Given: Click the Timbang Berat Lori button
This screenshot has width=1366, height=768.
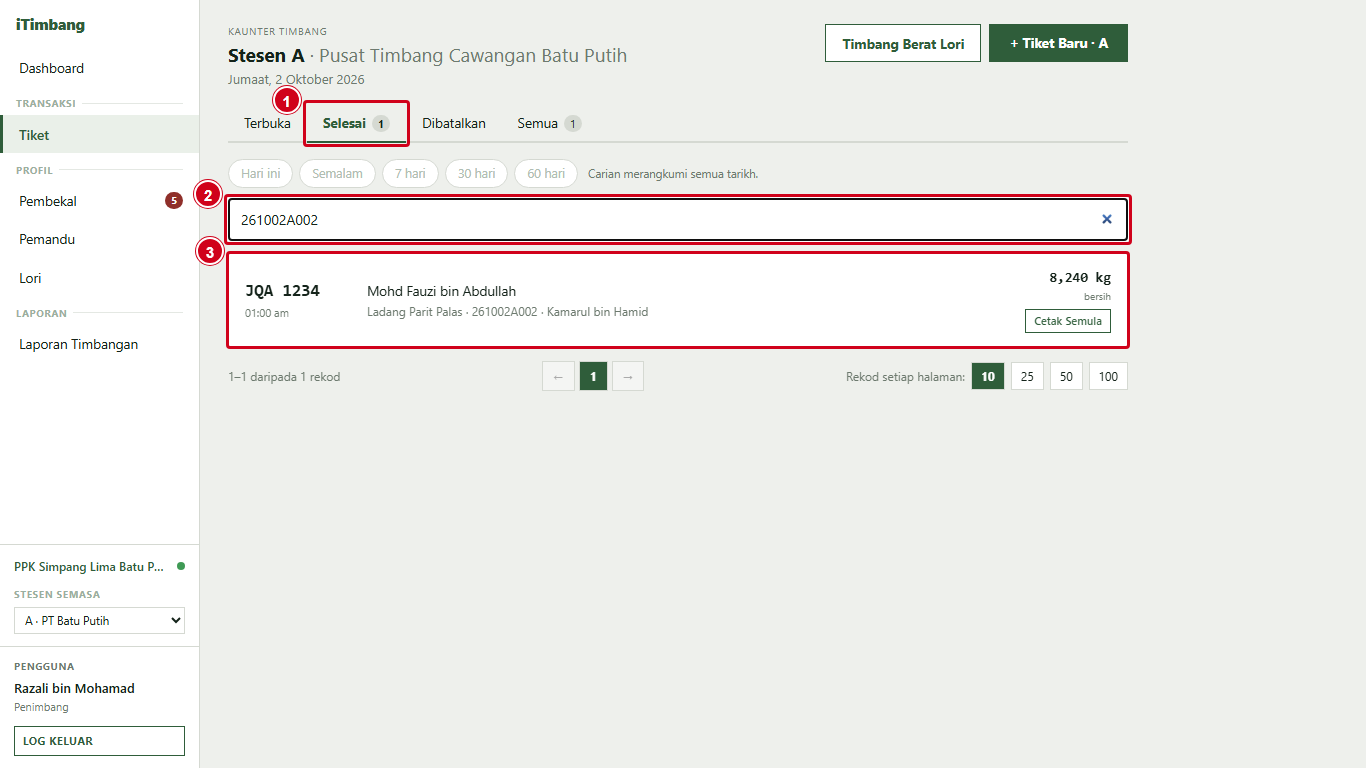Looking at the screenshot, I should coord(903,43).
